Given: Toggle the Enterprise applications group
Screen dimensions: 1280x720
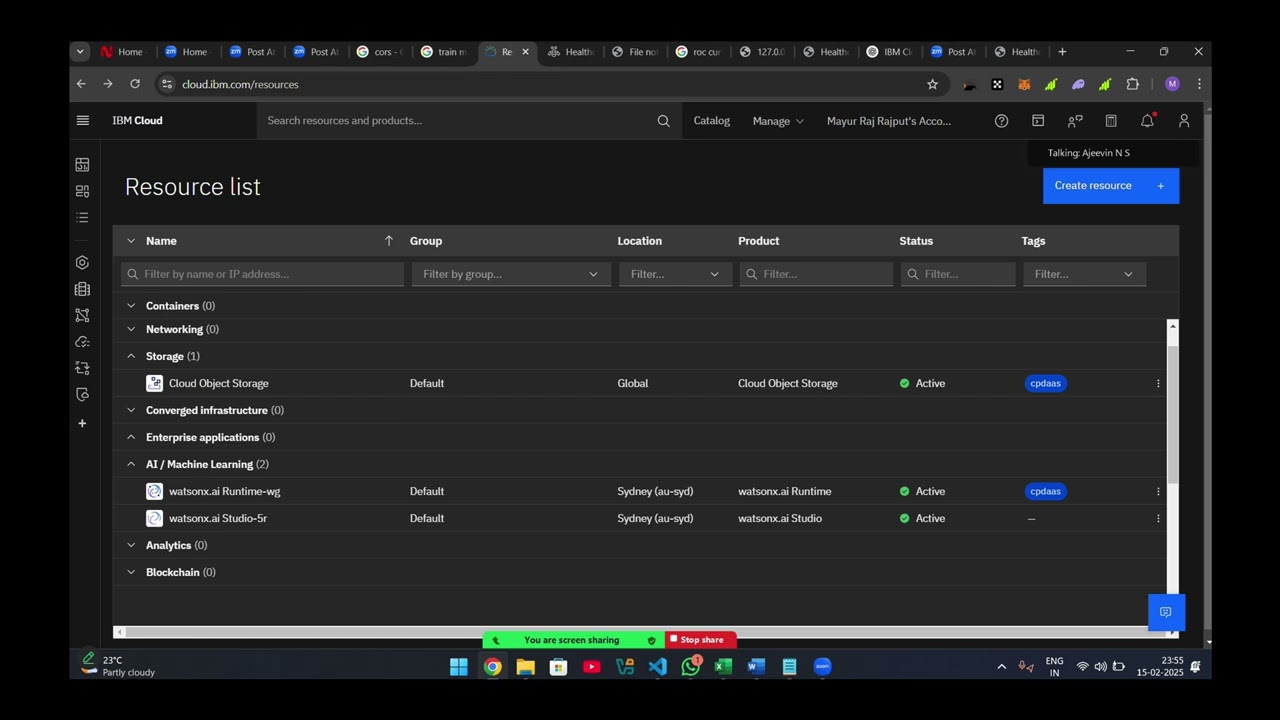Looking at the screenshot, I should coord(131,437).
